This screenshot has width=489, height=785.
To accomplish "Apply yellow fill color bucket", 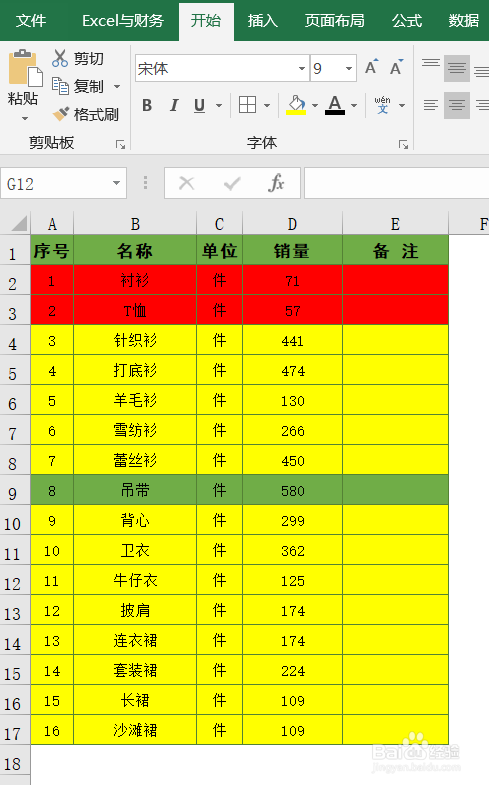I will pyautogui.click(x=296, y=105).
